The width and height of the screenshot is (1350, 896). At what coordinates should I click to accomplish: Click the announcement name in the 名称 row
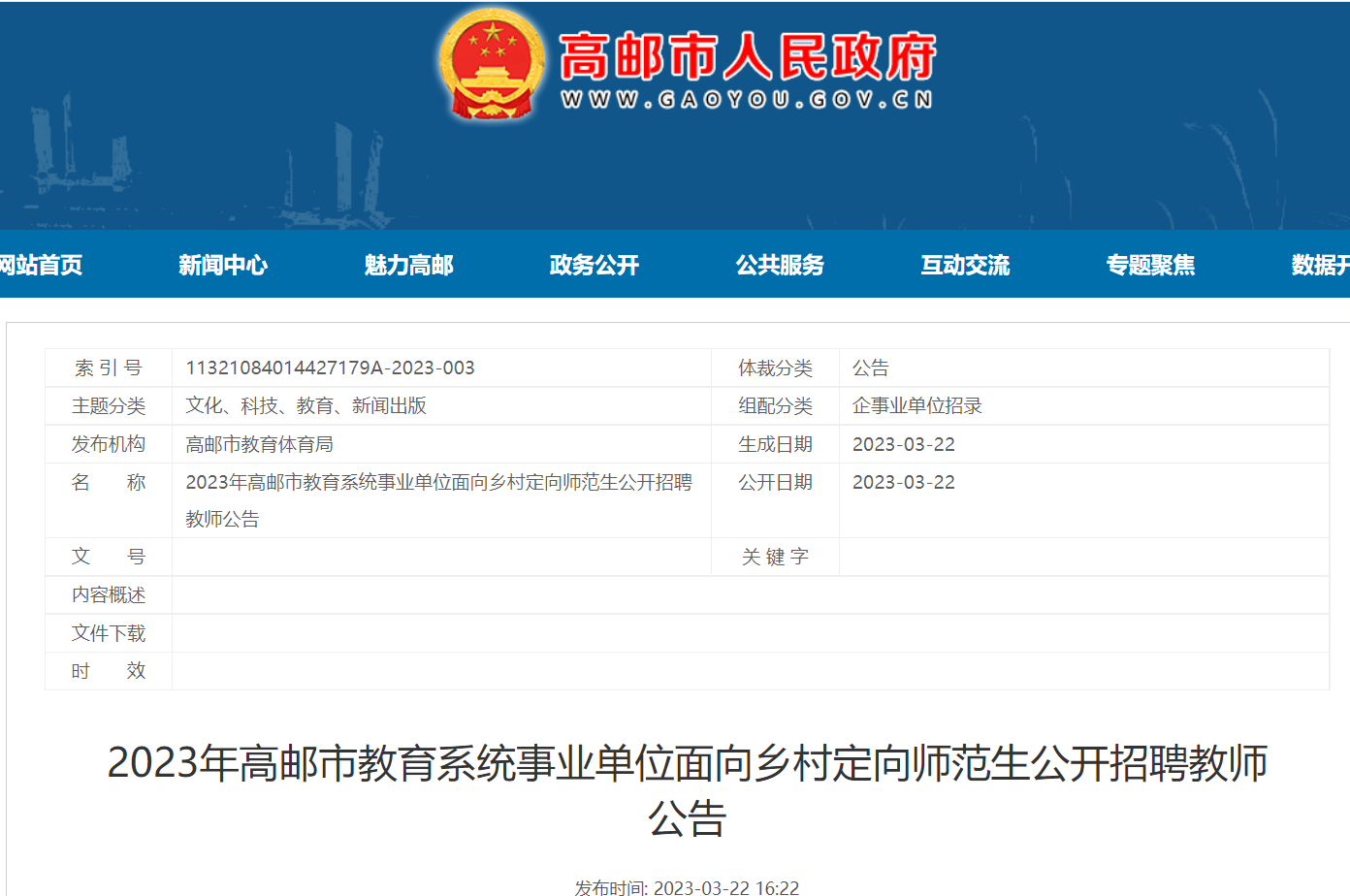tap(439, 500)
